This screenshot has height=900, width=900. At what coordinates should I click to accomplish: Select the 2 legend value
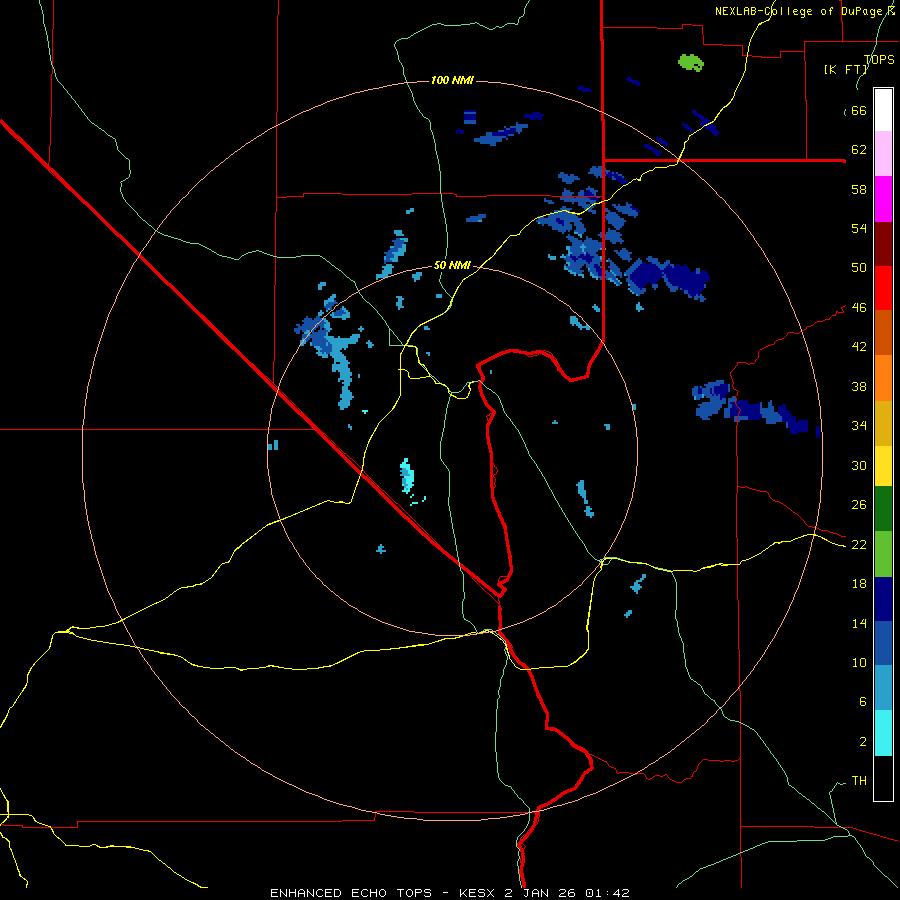[x=863, y=742]
